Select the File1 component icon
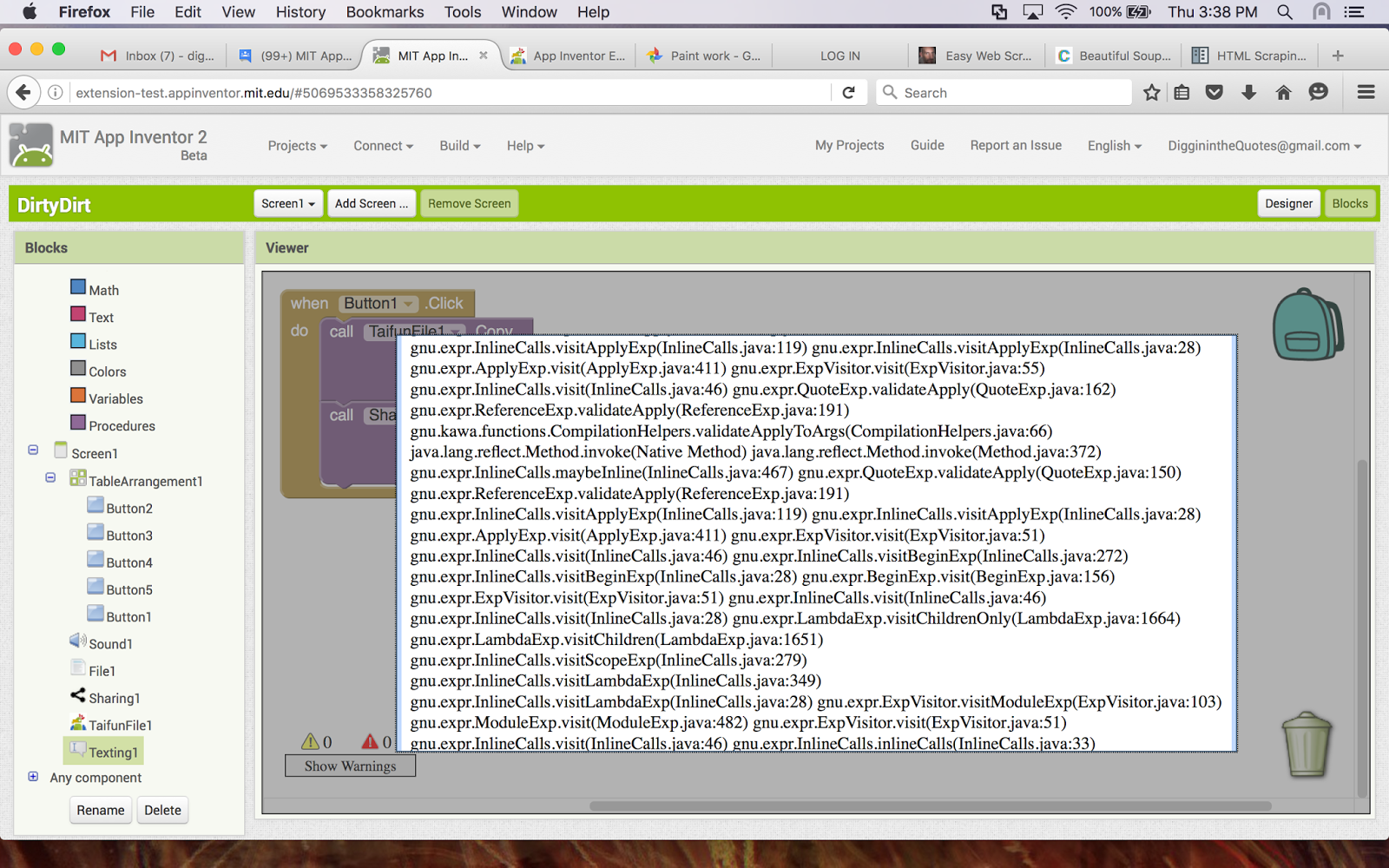Screen dimensions: 1389x868 coord(78,667)
